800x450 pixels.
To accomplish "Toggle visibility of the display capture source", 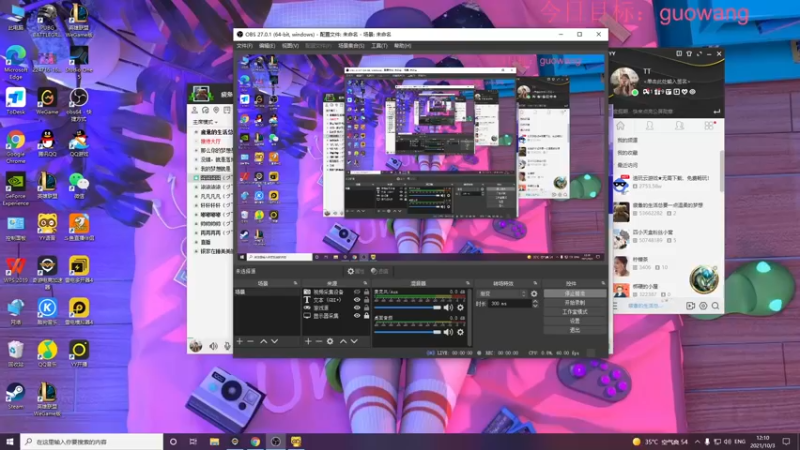I will (x=357, y=316).
